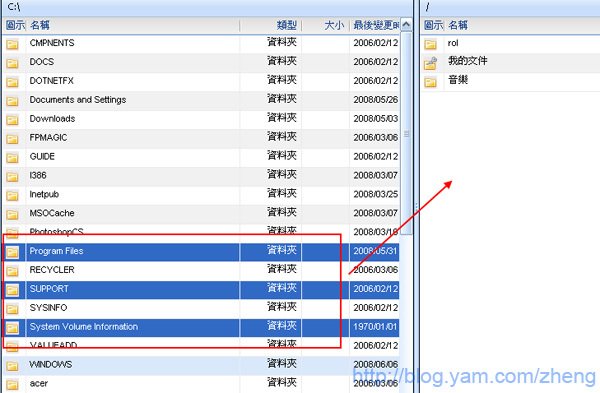This screenshot has width=600, height=393.
Task: Select the DOCS folder name
Action: (42, 62)
